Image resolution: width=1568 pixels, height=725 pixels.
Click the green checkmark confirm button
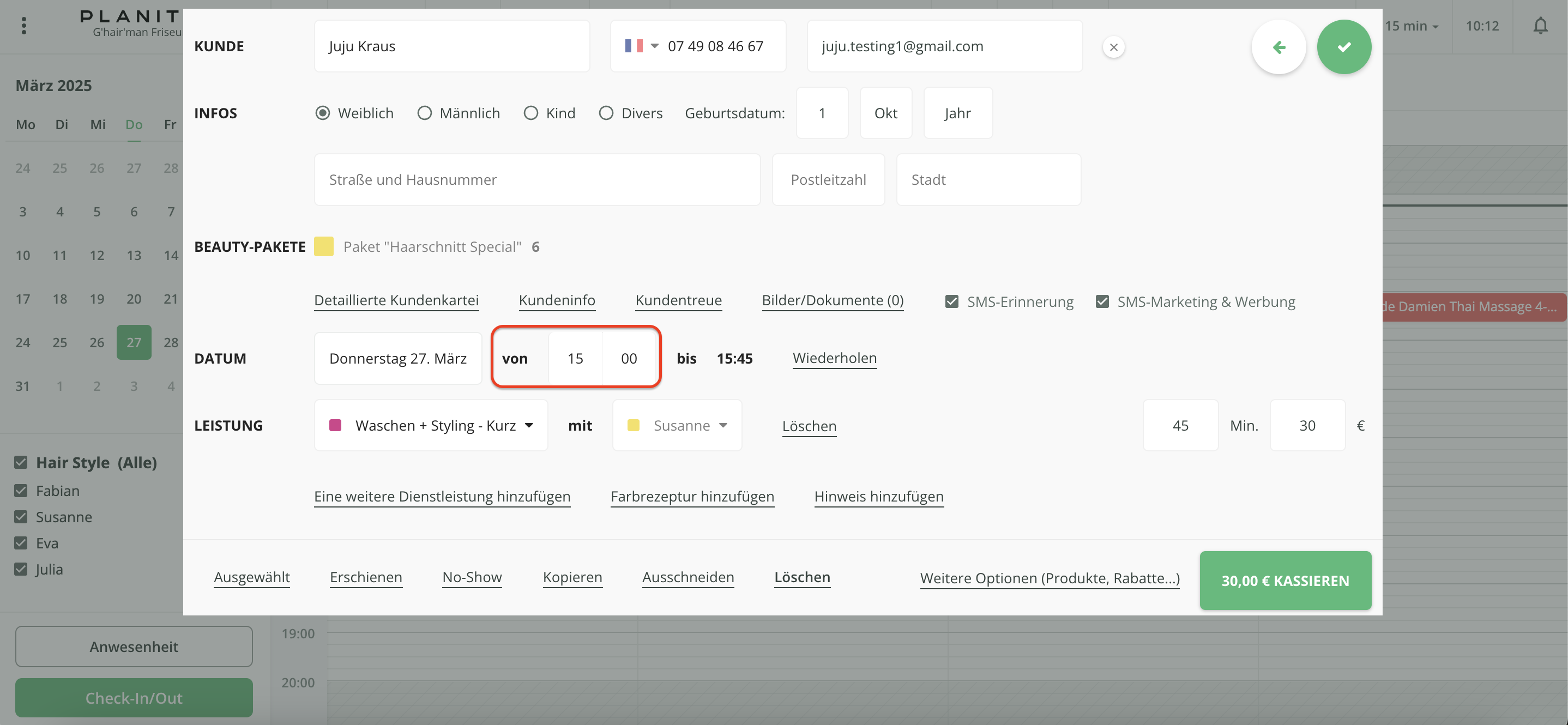point(1343,47)
